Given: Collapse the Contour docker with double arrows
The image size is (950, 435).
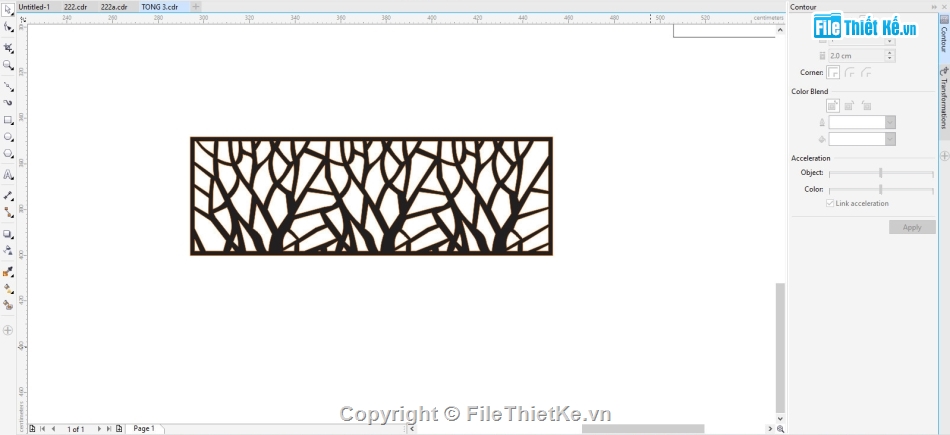Looking at the screenshot, I should click(x=934, y=7).
